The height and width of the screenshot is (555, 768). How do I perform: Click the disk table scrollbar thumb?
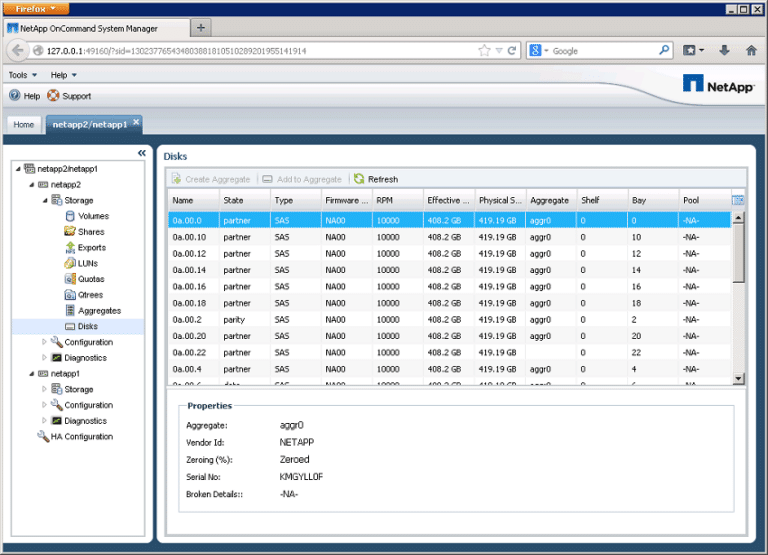[739, 253]
